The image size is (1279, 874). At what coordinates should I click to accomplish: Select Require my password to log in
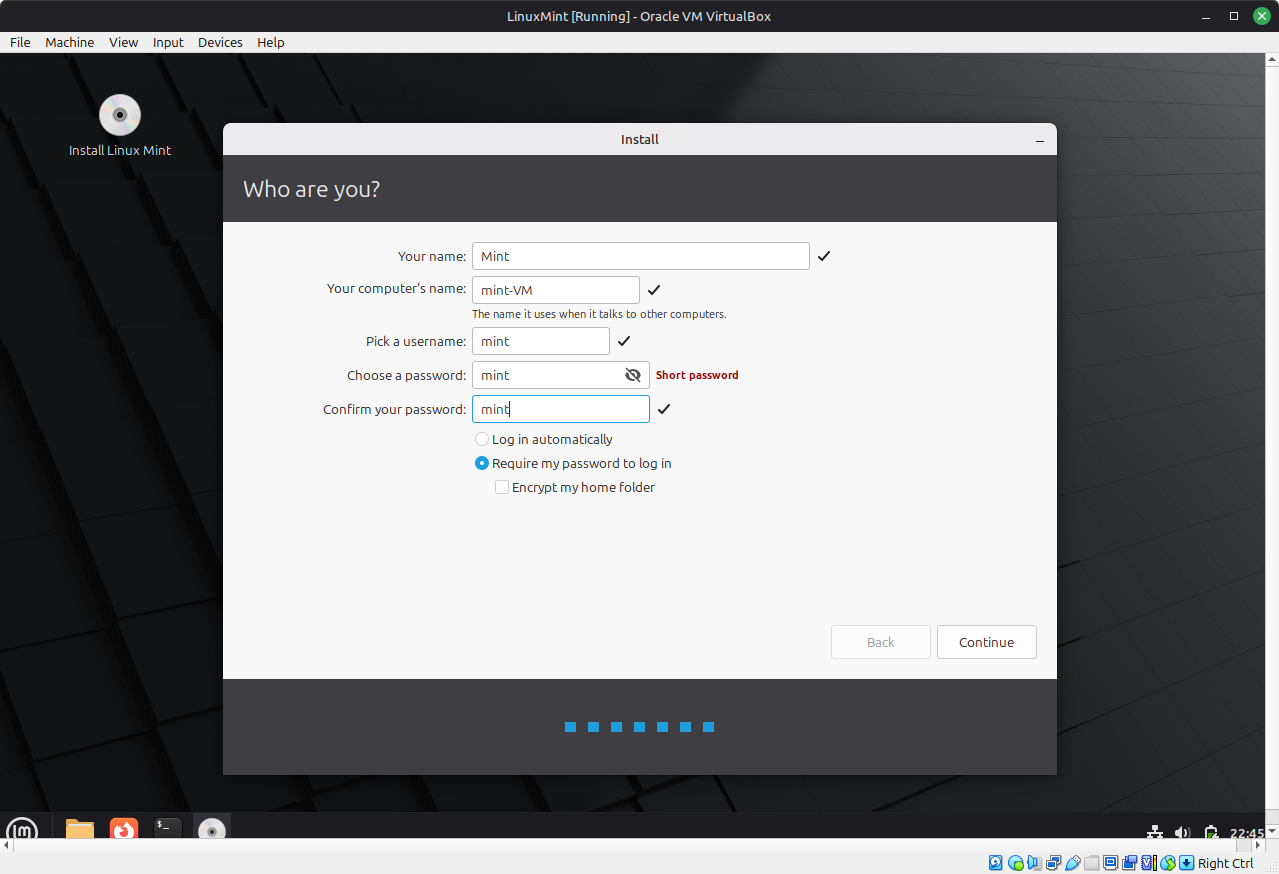pos(573,463)
